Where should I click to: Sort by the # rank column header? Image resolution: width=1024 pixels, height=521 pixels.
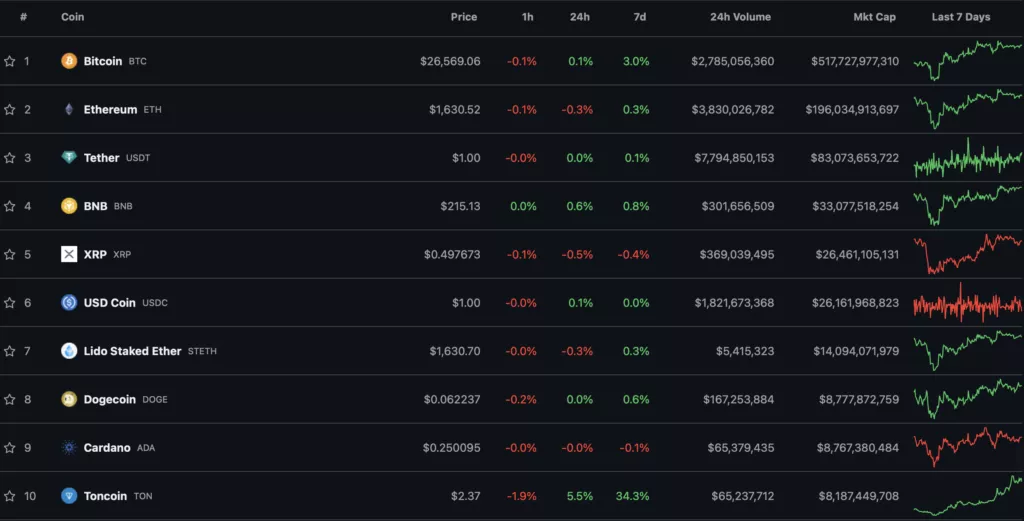click(24, 17)
